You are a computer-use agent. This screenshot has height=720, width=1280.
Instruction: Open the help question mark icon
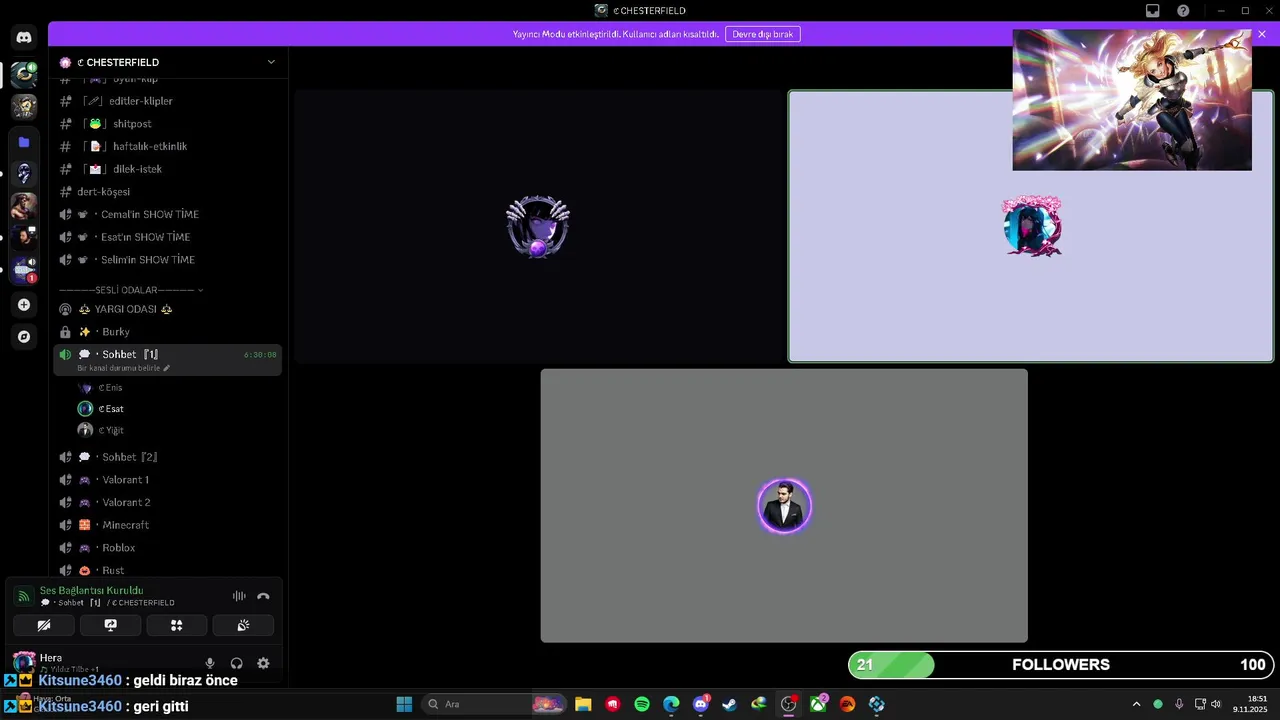click(x=1183, y=11)
